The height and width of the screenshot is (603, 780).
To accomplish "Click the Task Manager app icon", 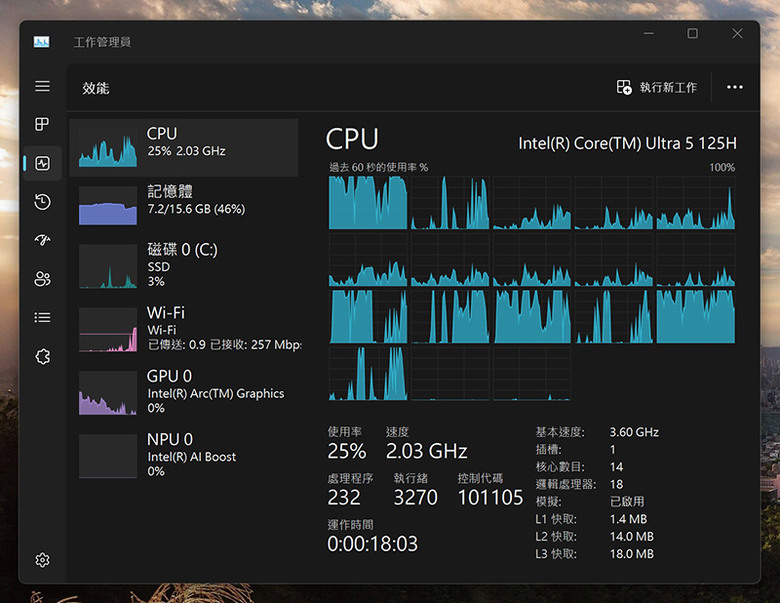I will [x=41, y=42].
